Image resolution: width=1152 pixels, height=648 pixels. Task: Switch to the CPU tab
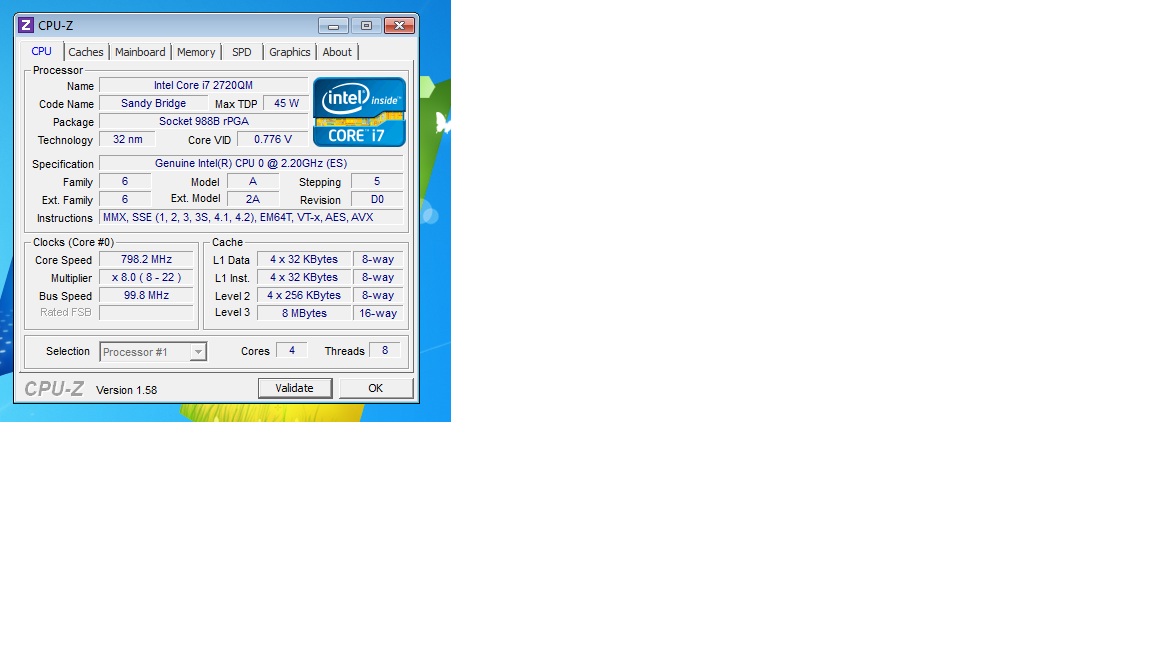click(x=42, y=51)
